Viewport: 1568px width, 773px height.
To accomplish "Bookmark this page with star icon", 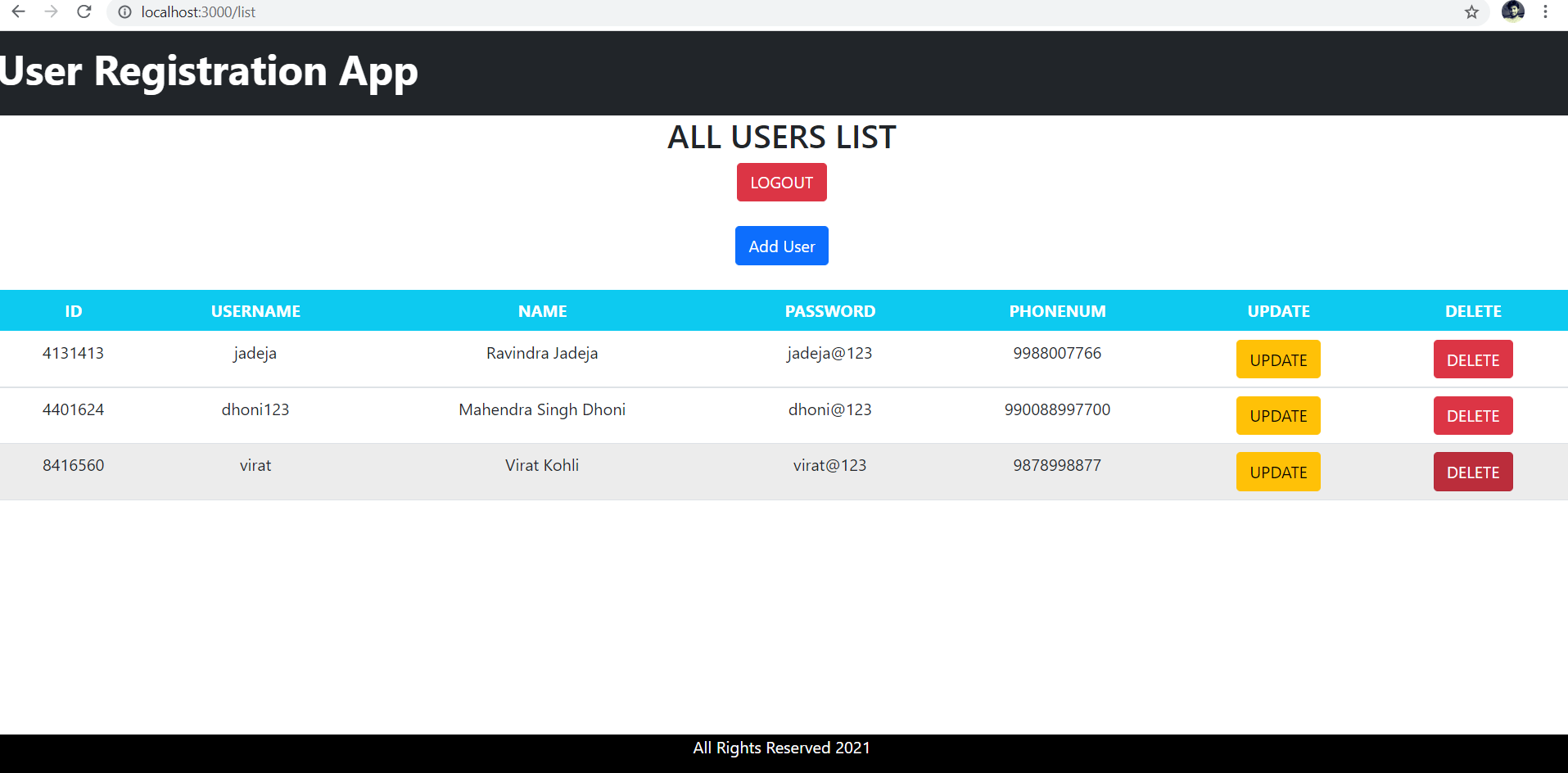I will tap(1471, 12).
